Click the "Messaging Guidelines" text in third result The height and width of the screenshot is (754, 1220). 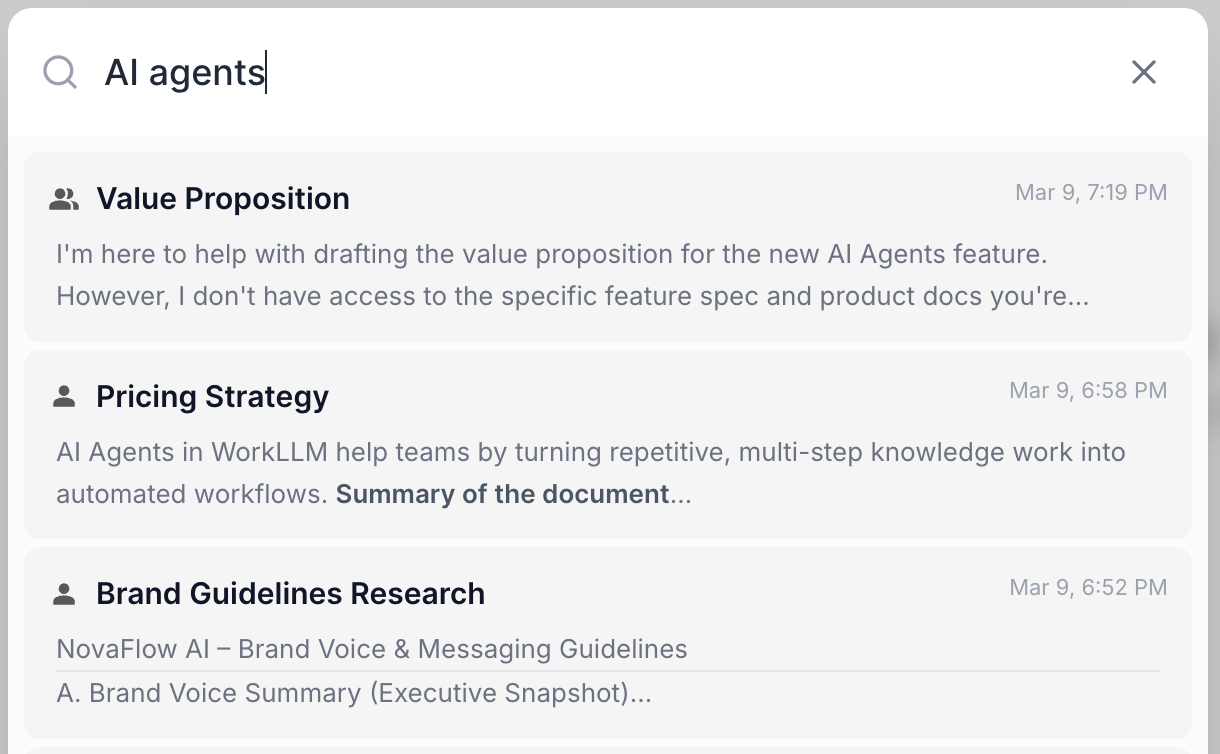tap(553, 649)
